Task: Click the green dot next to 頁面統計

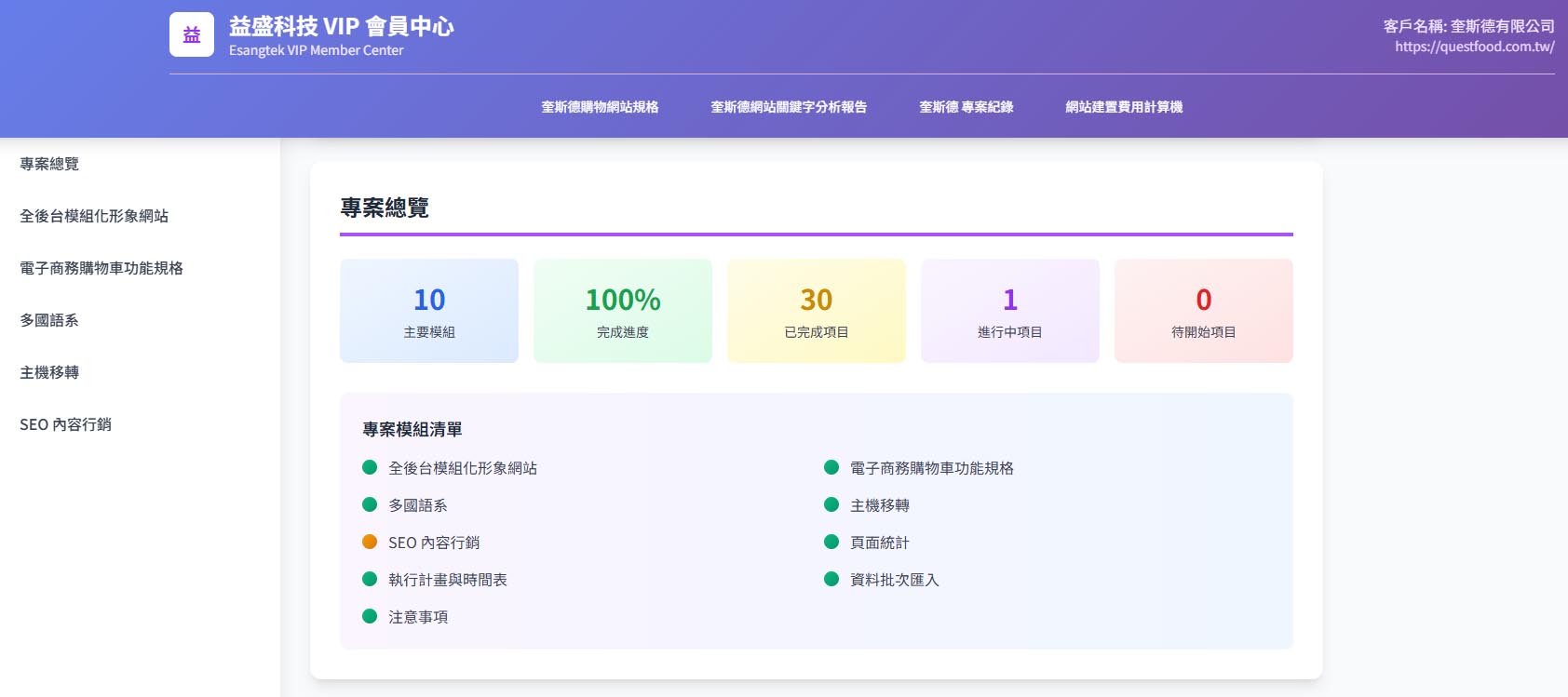Action: click(831, 542)
